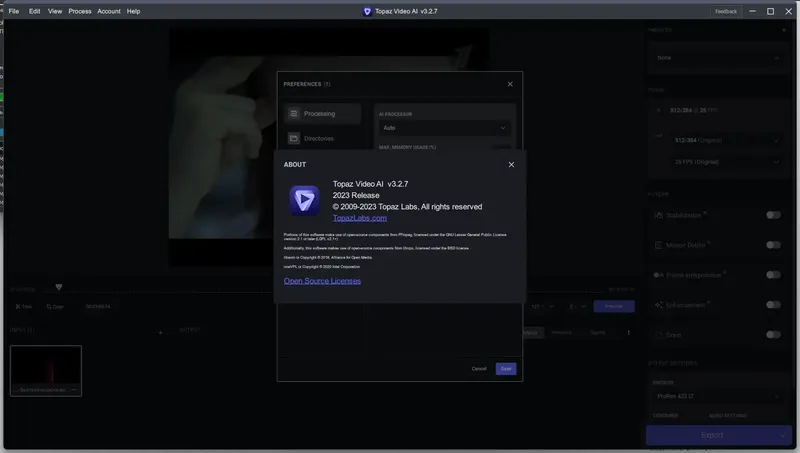Open the Help menu
Viewport: 800px width, 453px height.
click(x=133, y=11)
